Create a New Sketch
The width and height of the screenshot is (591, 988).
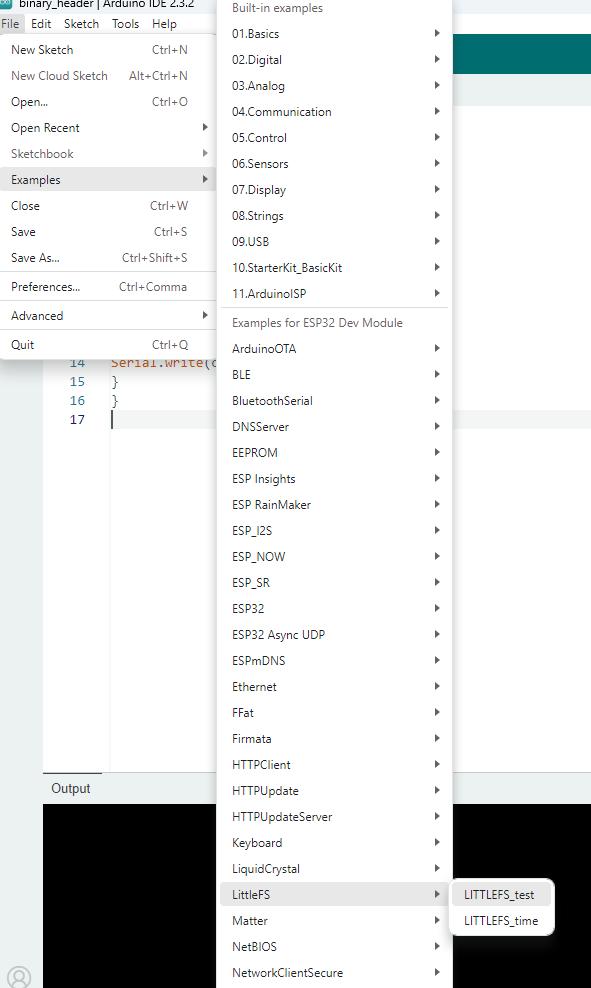[x=42, y=49]
